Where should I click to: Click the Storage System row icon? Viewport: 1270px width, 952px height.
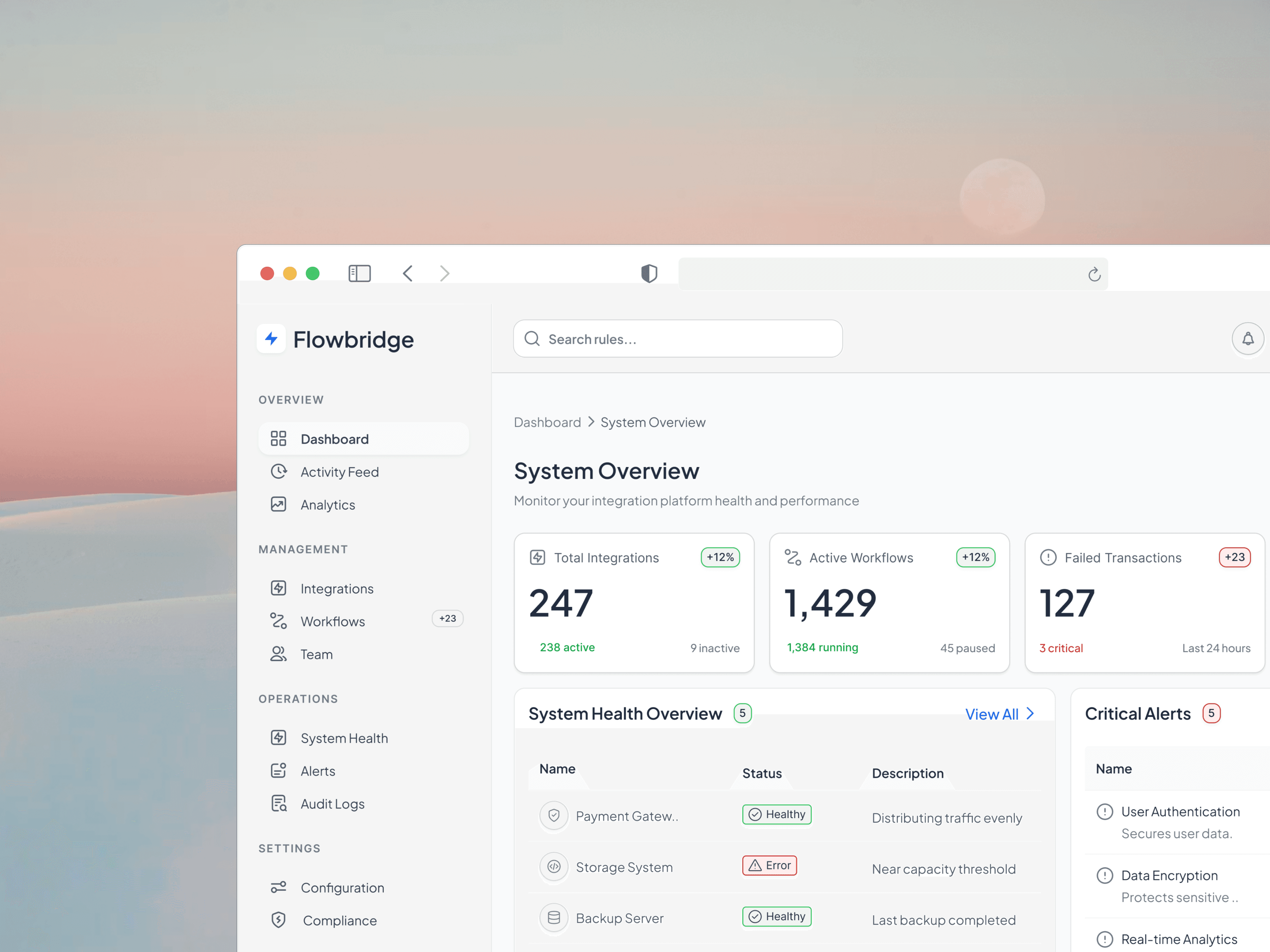tap(553, 866)
